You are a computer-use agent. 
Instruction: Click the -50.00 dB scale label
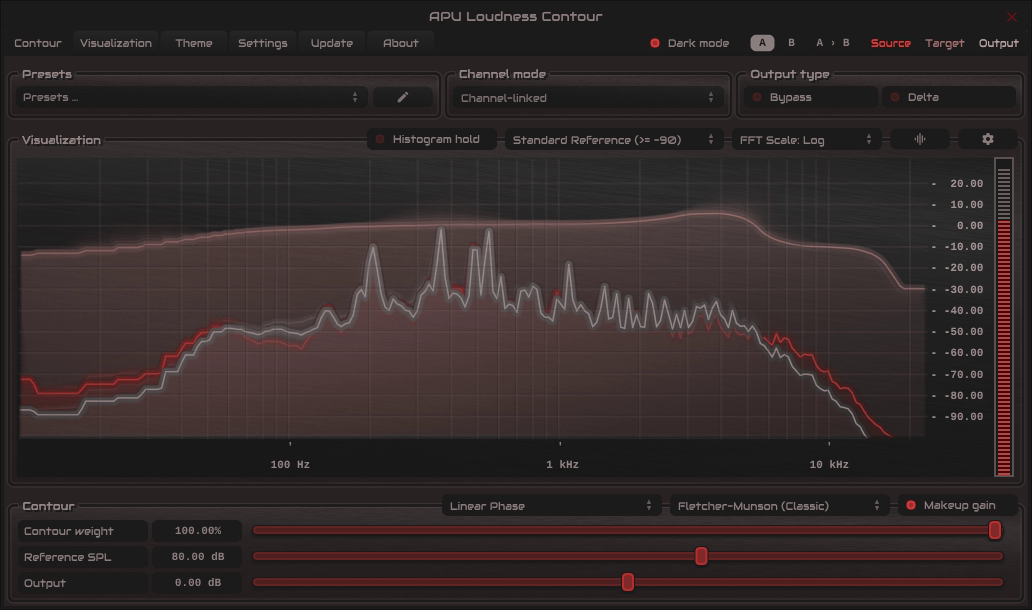pyautogui.click(x=964, y=332)
